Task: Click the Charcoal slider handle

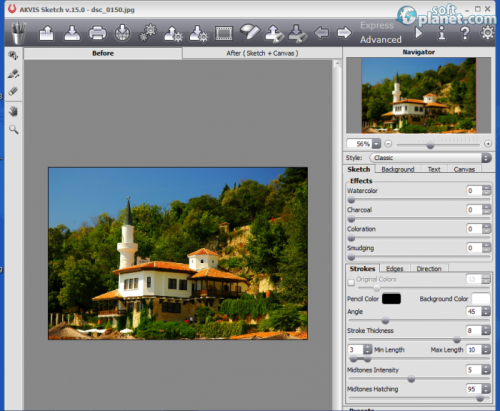Action: 351,219
